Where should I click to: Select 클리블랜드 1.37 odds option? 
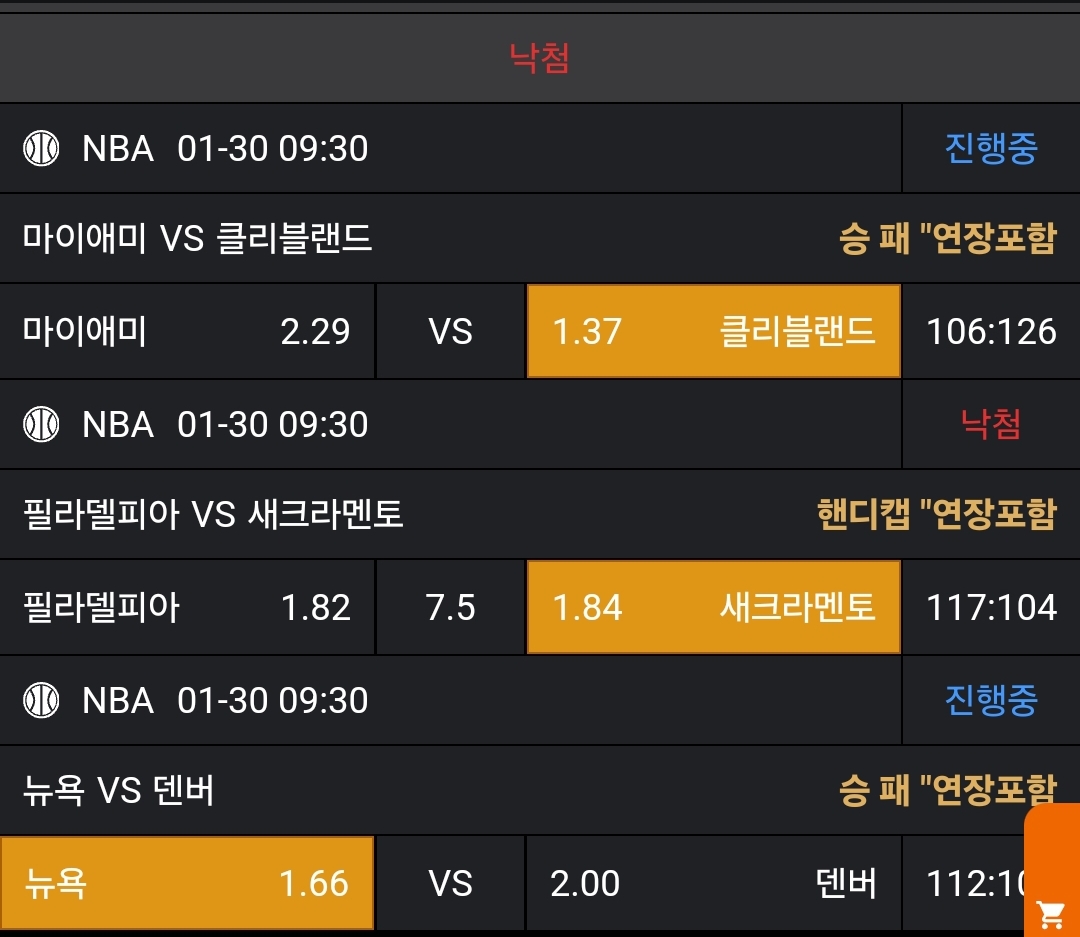(713, 331)
